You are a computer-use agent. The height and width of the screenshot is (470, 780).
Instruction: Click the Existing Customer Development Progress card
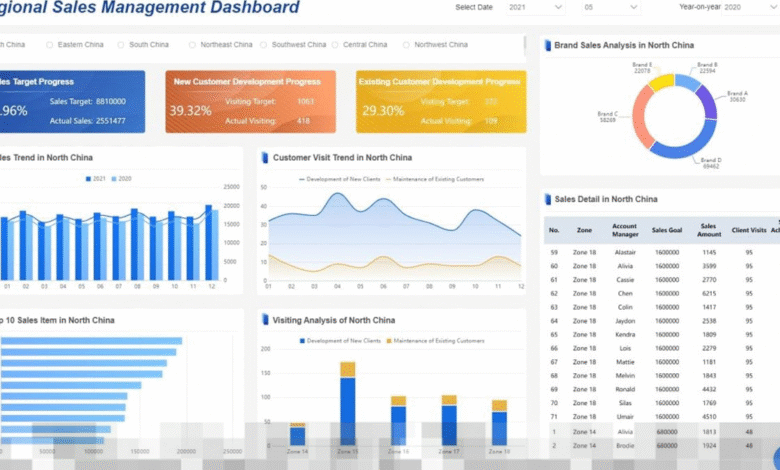pos(440,102)
